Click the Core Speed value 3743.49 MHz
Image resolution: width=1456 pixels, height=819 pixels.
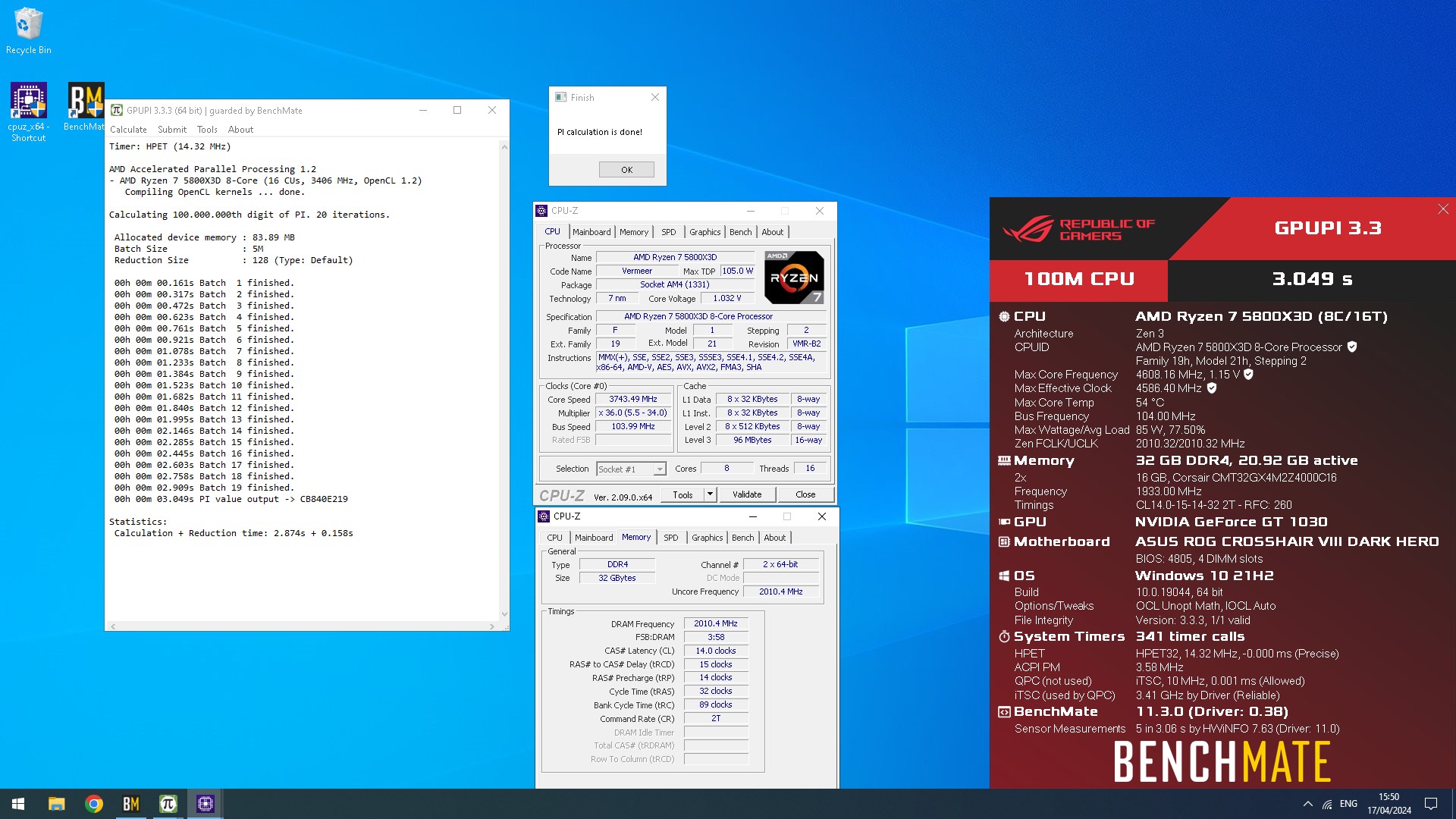coord(633,399)
